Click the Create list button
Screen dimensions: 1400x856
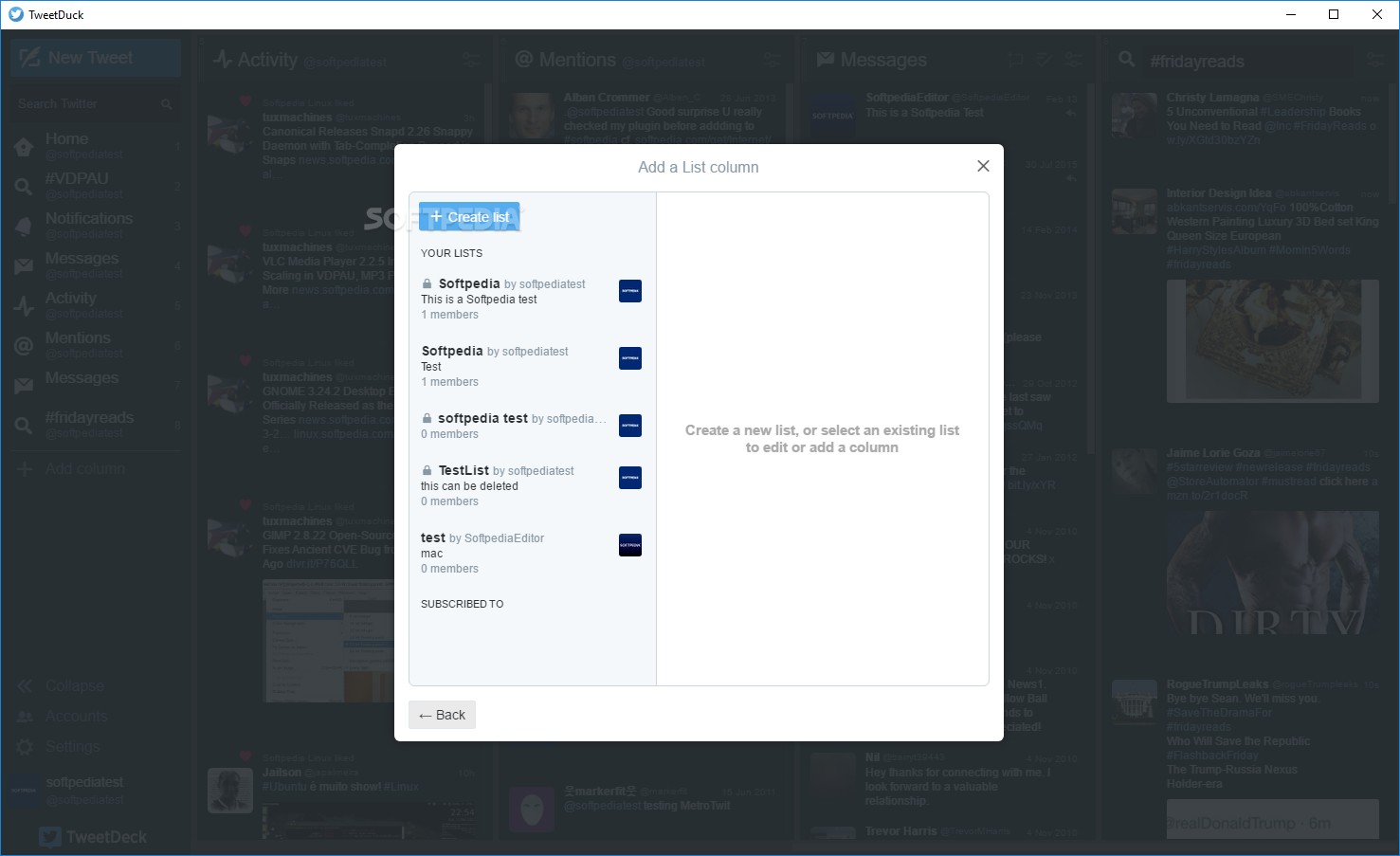(x=469, y=217)
